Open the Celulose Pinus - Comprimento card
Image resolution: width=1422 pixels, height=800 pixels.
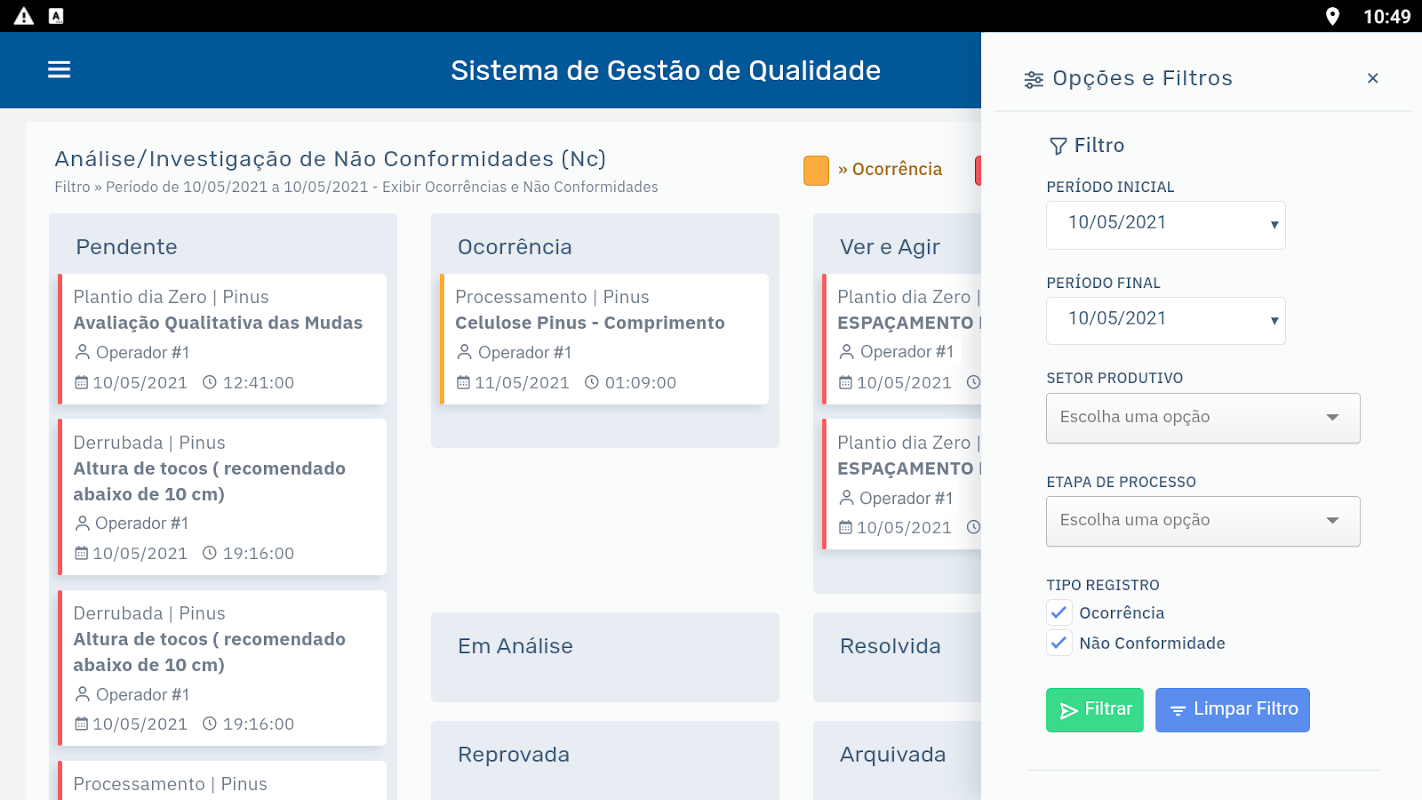tap(604, 339)
